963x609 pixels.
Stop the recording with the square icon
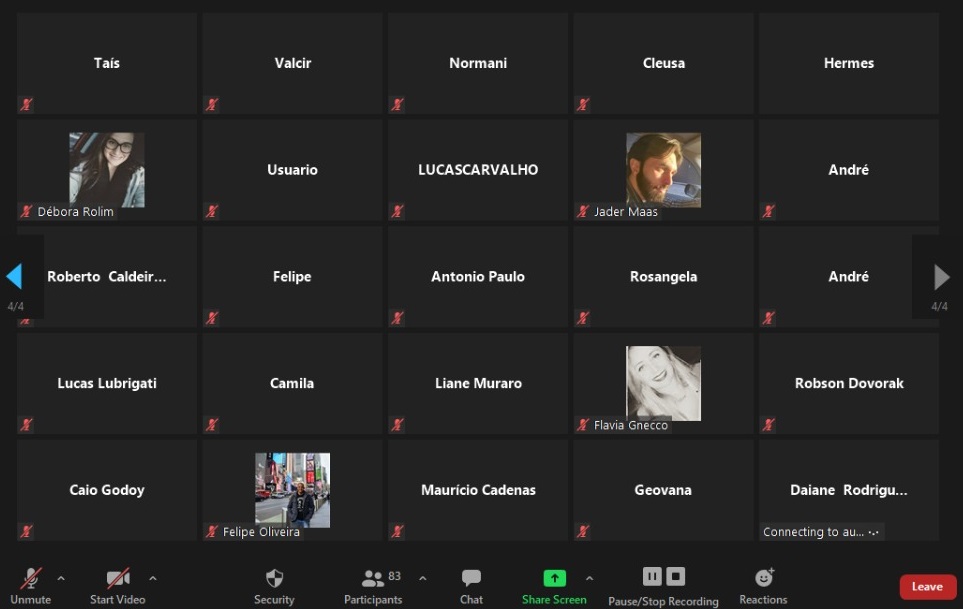click(676, 576)
